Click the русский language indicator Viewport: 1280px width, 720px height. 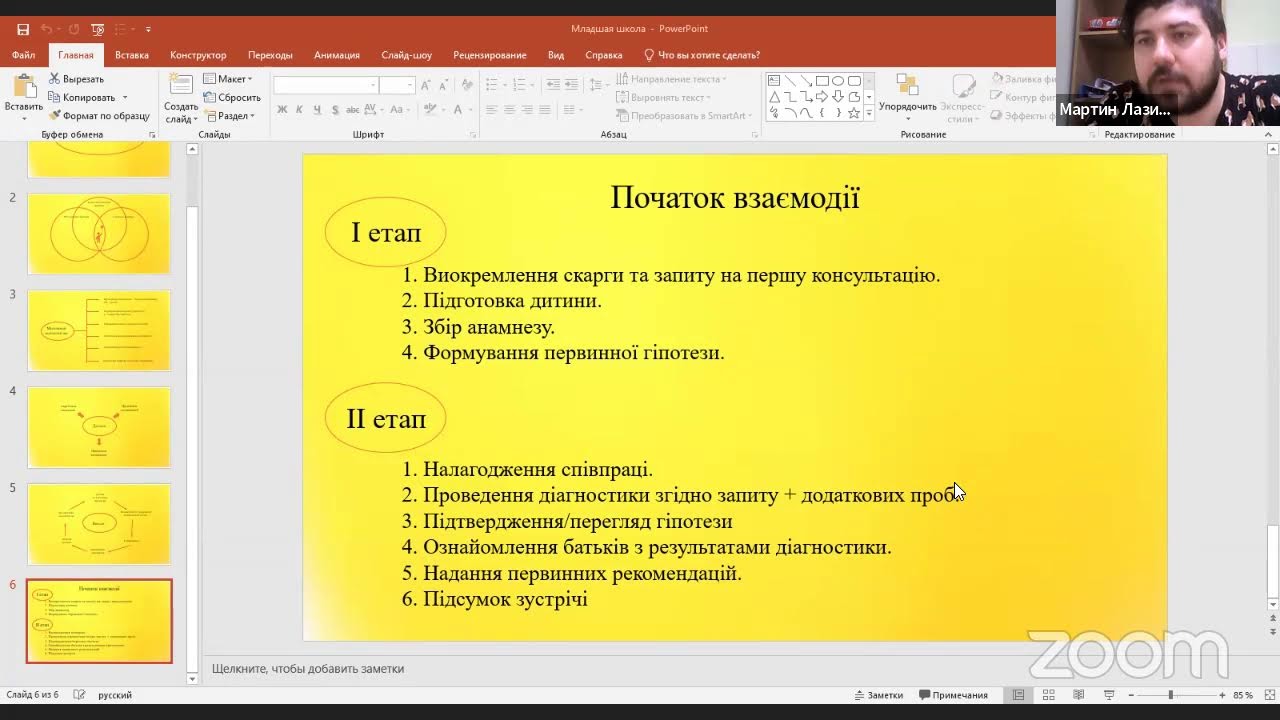[x=115, y=695]
